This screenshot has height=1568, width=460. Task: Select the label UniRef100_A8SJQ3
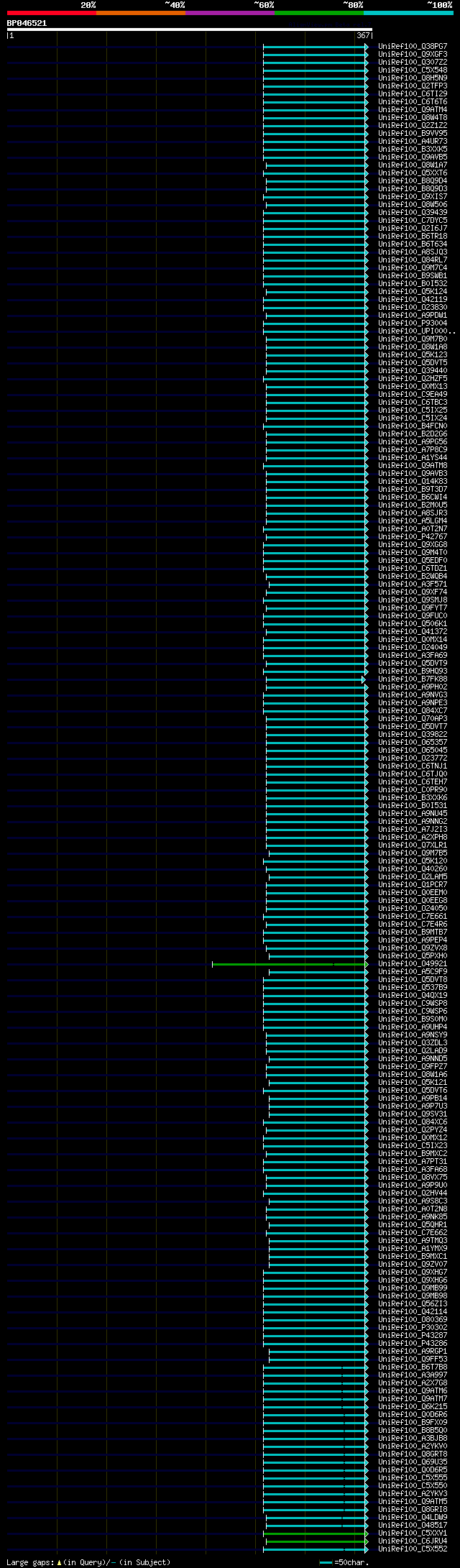coord(413,252)
